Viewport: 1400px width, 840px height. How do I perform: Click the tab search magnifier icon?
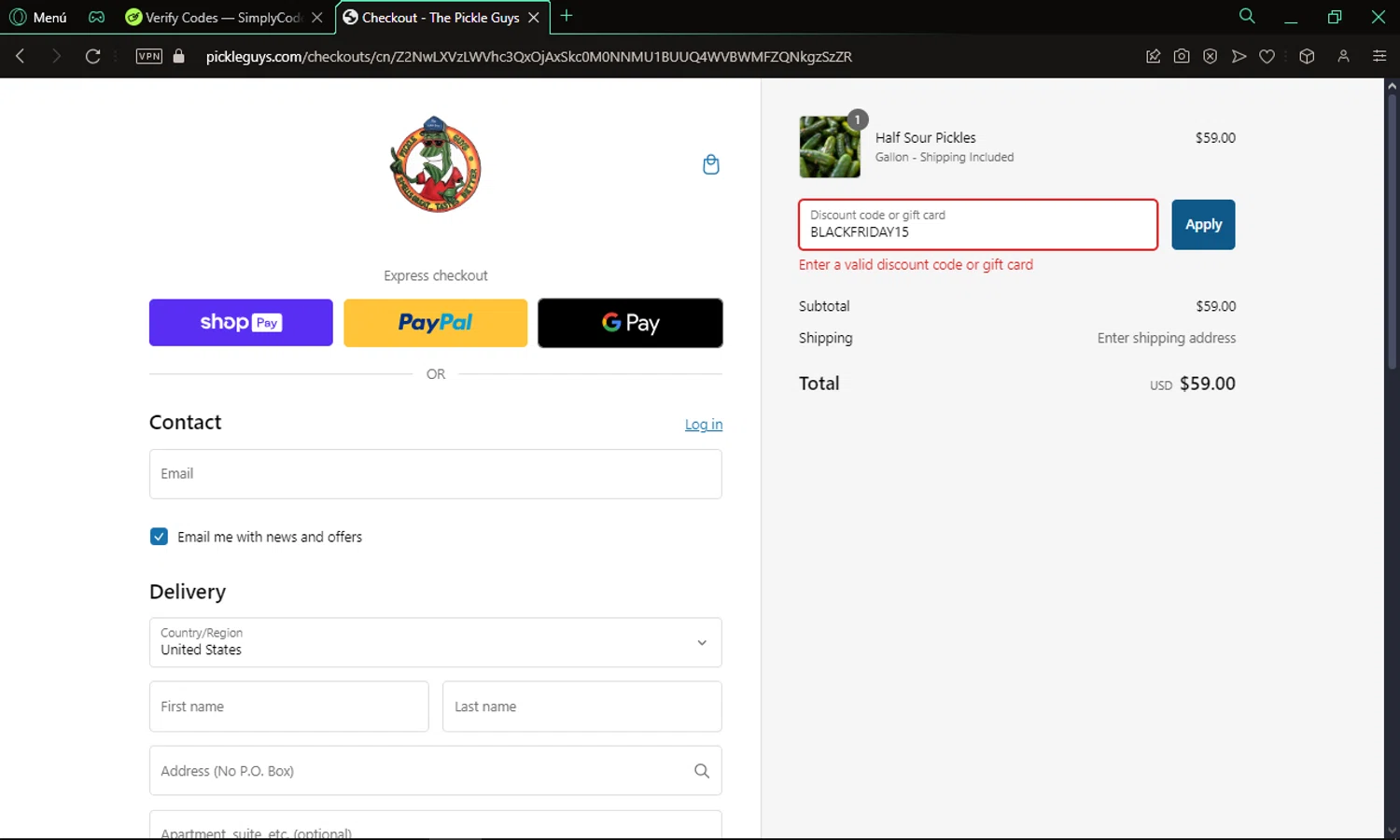click(x=1247, y=16)
